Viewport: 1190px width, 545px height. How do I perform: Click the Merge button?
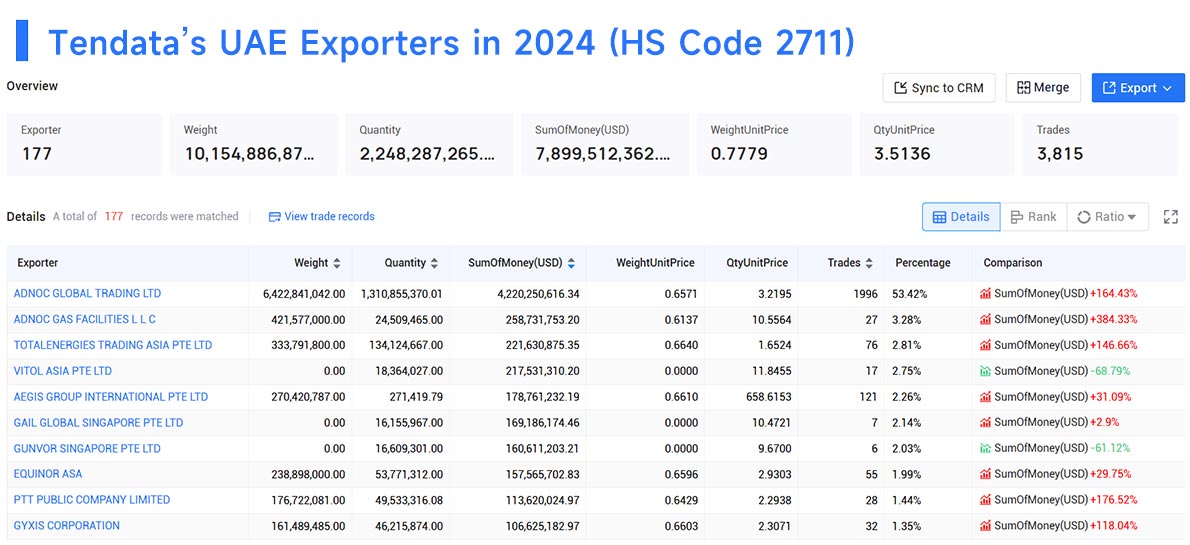click(x=1043, y=88)
